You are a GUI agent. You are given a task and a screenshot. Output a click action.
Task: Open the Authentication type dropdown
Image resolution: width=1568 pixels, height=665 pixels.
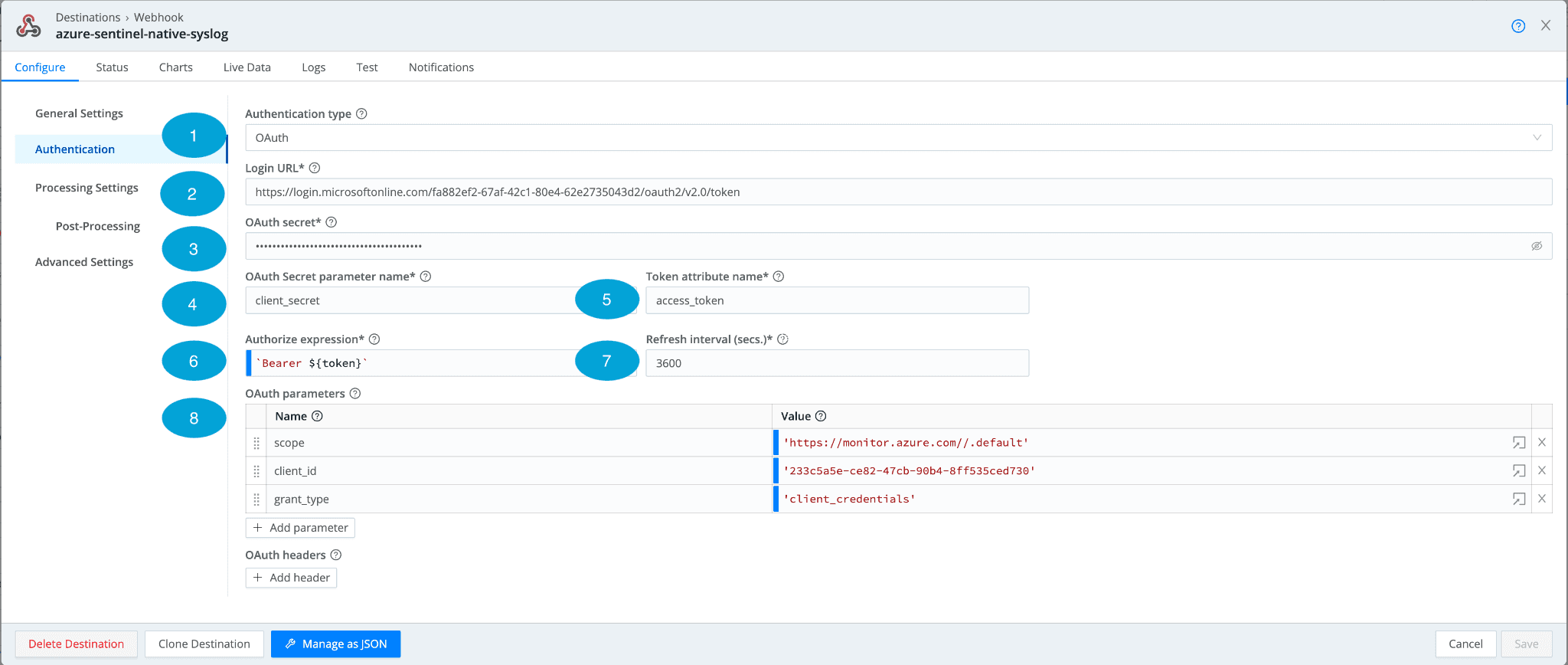tap(897, 138)
